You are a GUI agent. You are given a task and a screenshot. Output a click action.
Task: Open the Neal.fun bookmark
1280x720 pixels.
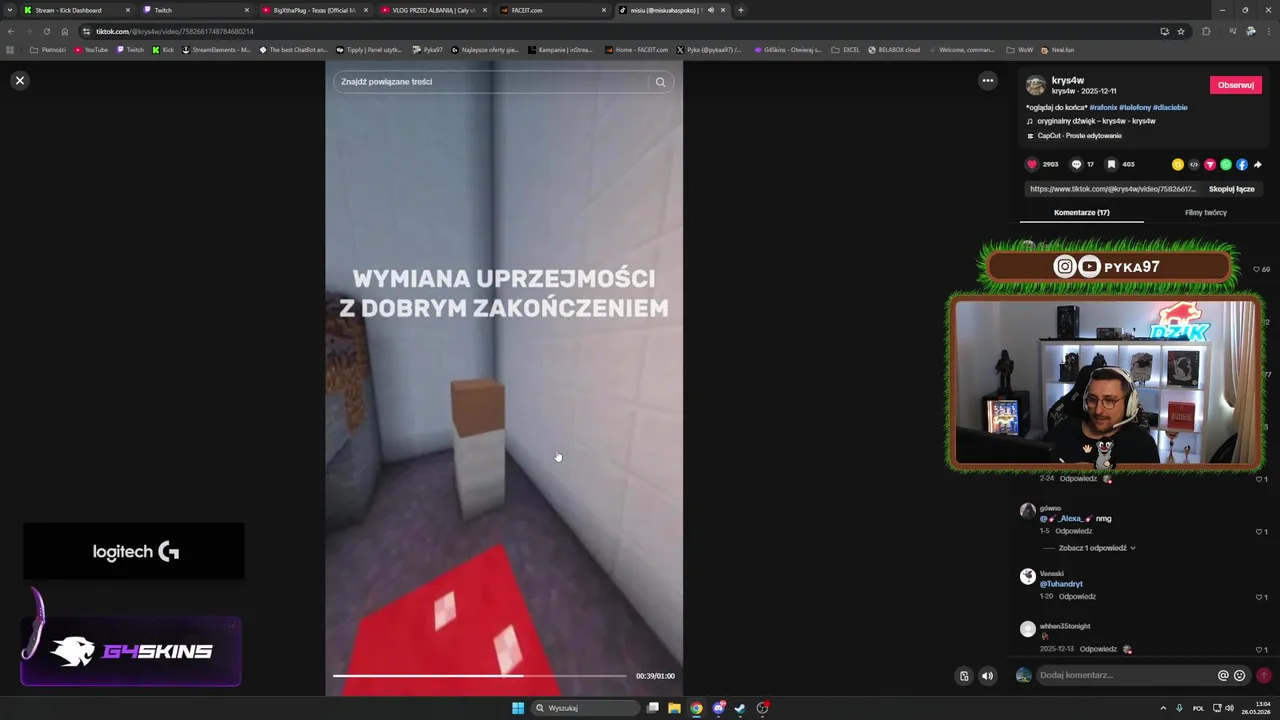point(1058,49)
